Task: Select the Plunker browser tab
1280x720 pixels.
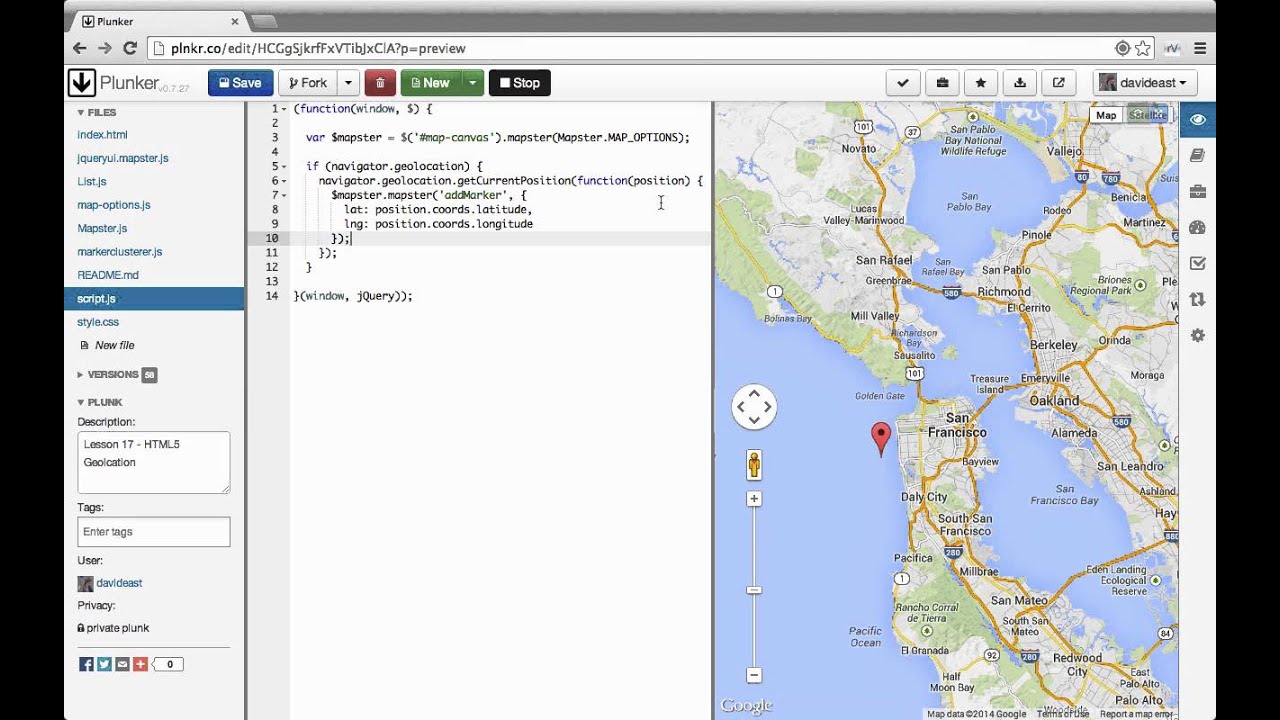Action: (x=160, y=21)
